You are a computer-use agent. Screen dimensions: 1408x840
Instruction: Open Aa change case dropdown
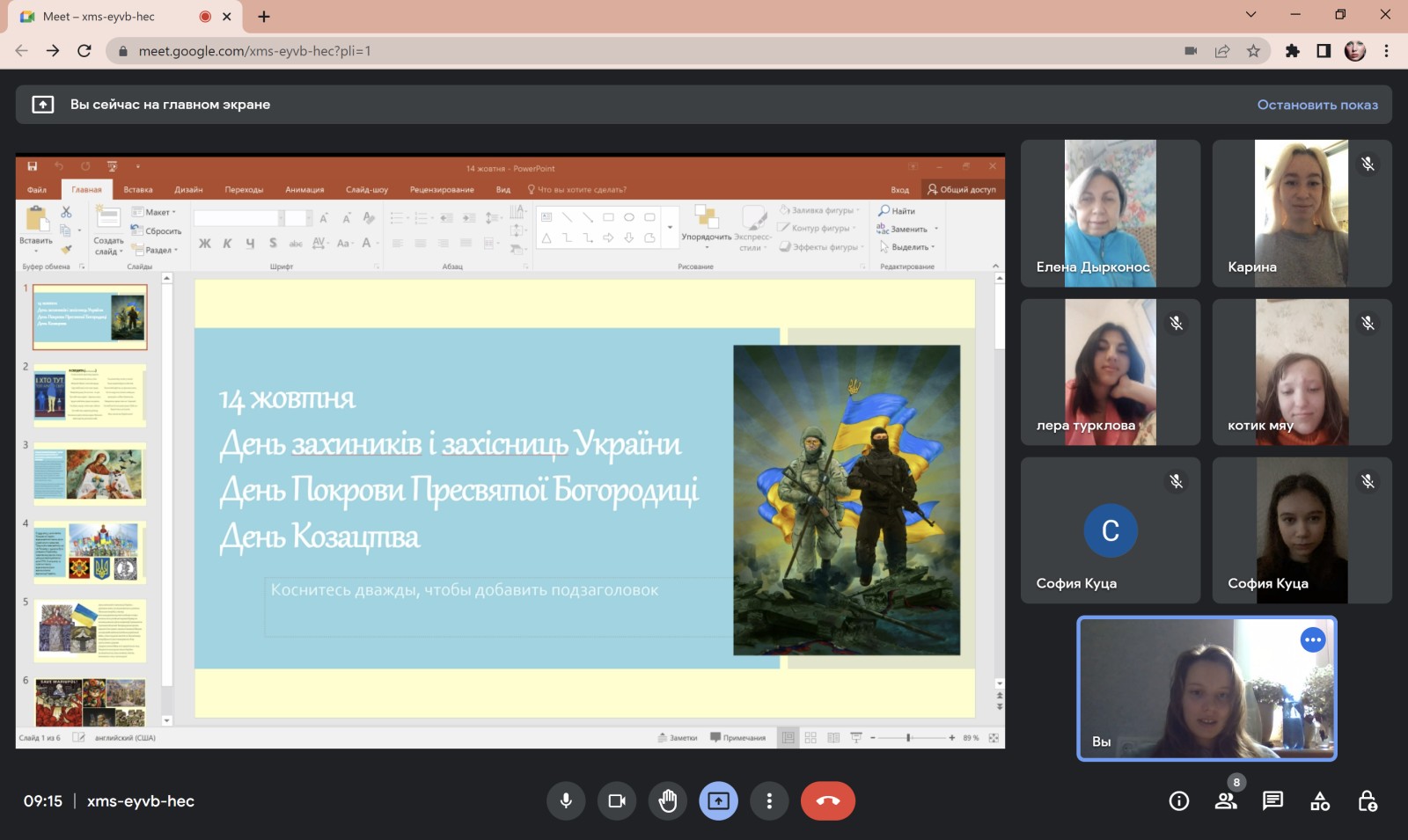pyautogui.click(x=344, y=244)
